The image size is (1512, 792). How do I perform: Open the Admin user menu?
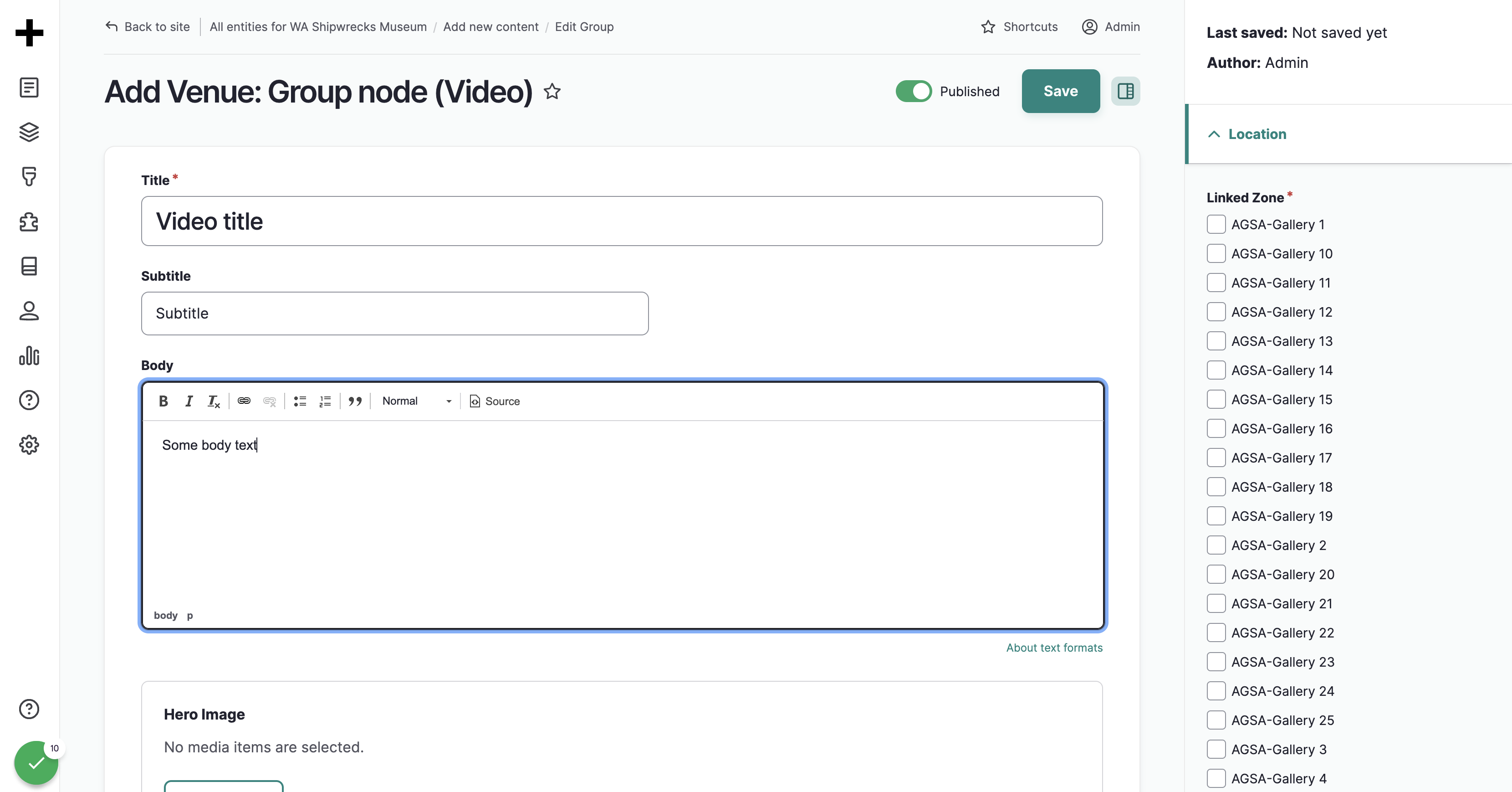(x=1110, y=26)
